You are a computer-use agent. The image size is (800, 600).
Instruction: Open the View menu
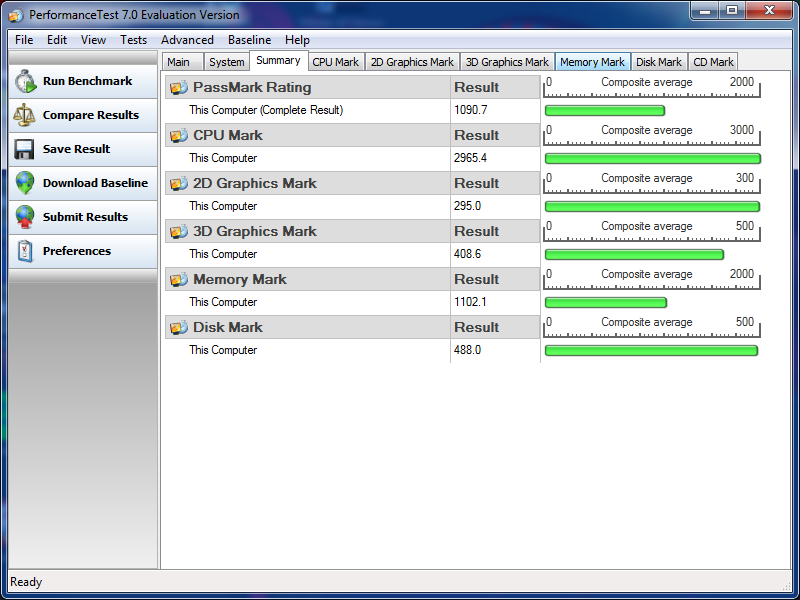pyautogui.click(x=93, y=40)
